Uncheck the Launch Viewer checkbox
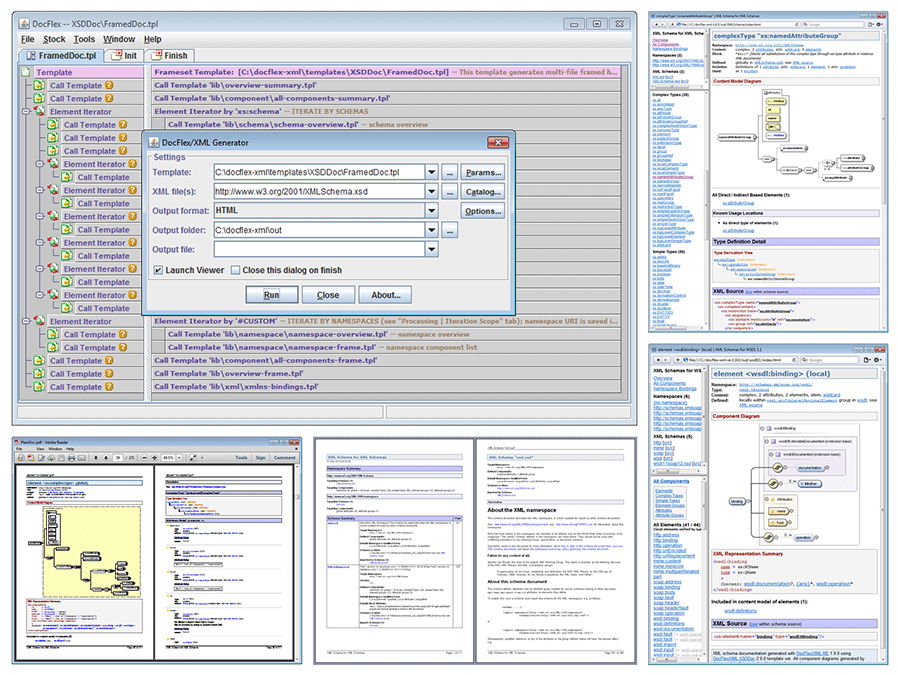 click(158, 270)
